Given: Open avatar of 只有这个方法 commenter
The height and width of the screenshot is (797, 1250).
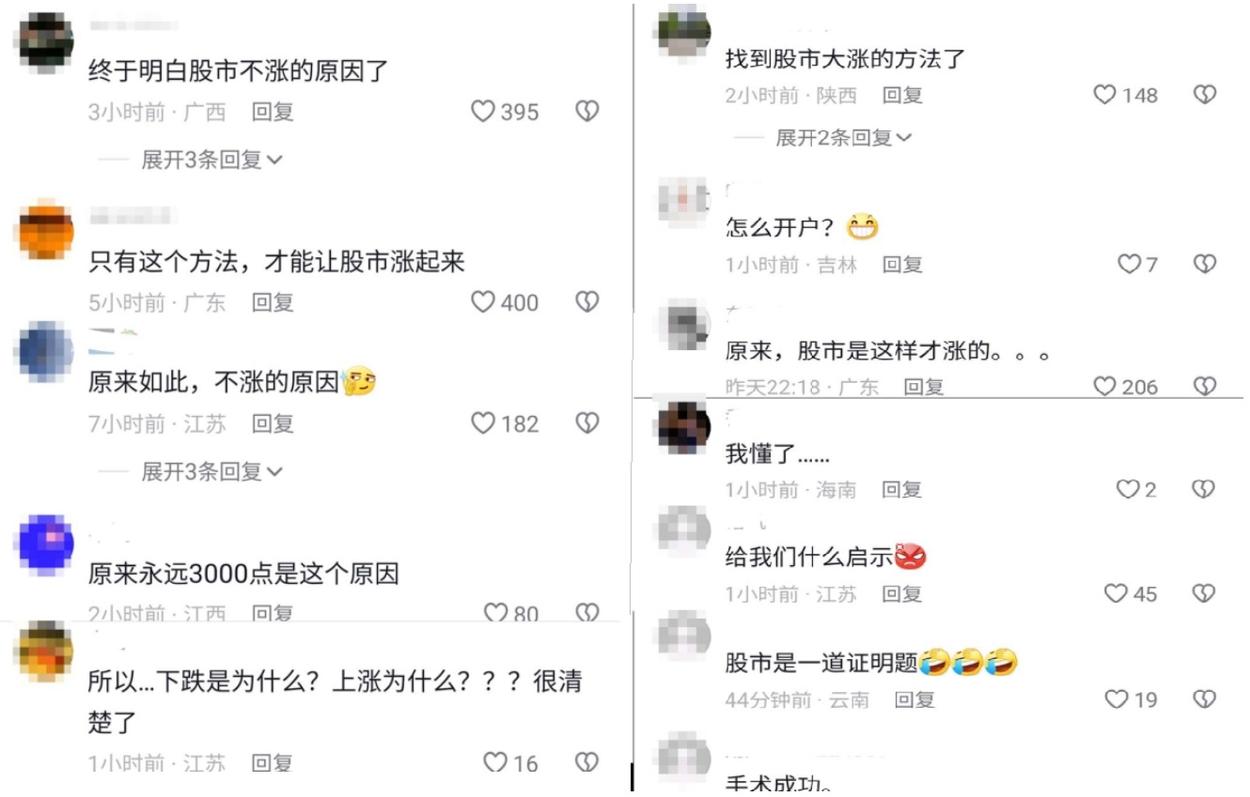Looking at the screenshot, I should 47,230.
